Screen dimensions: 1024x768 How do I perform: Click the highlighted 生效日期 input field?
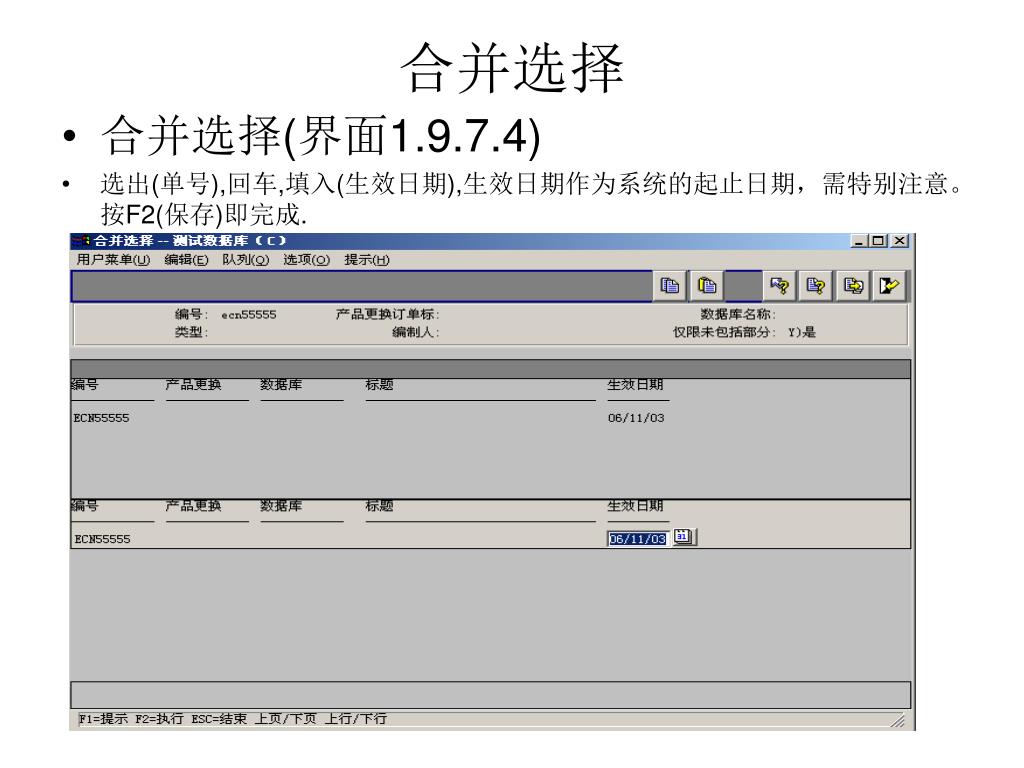click(637, 539)
